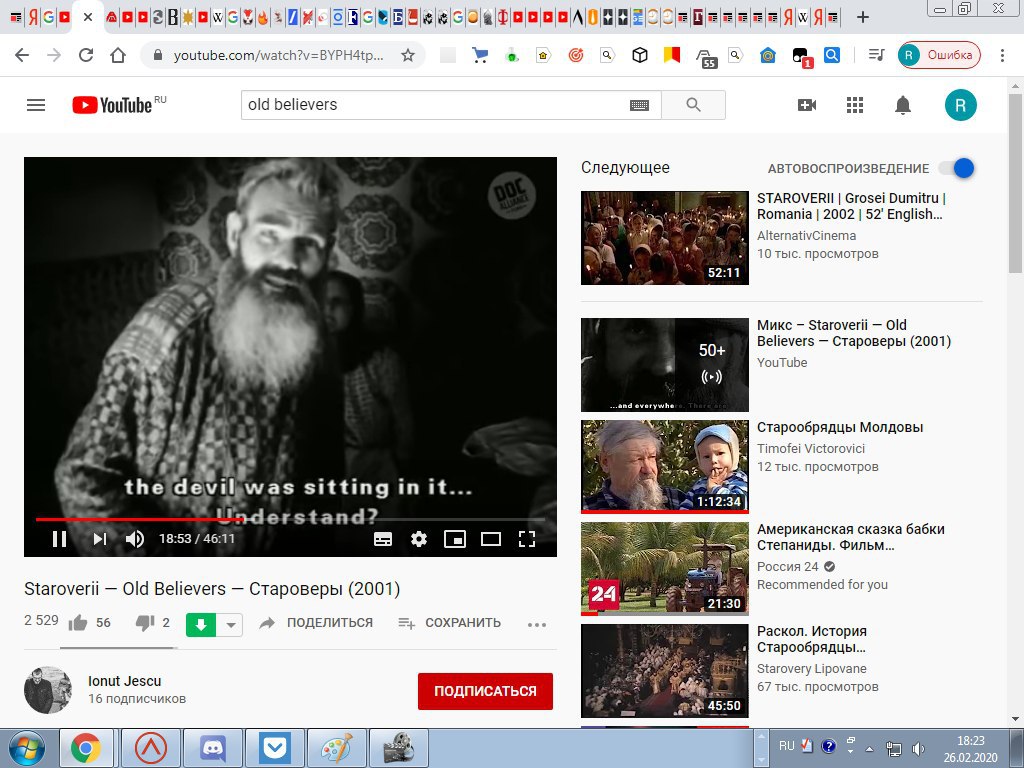Click the search magnifier button

click(694, 105)
